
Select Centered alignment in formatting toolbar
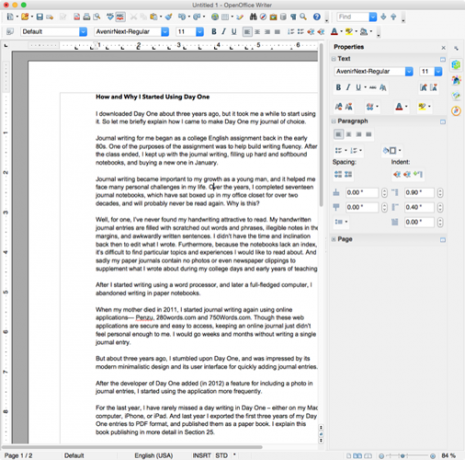click(257, 32)
